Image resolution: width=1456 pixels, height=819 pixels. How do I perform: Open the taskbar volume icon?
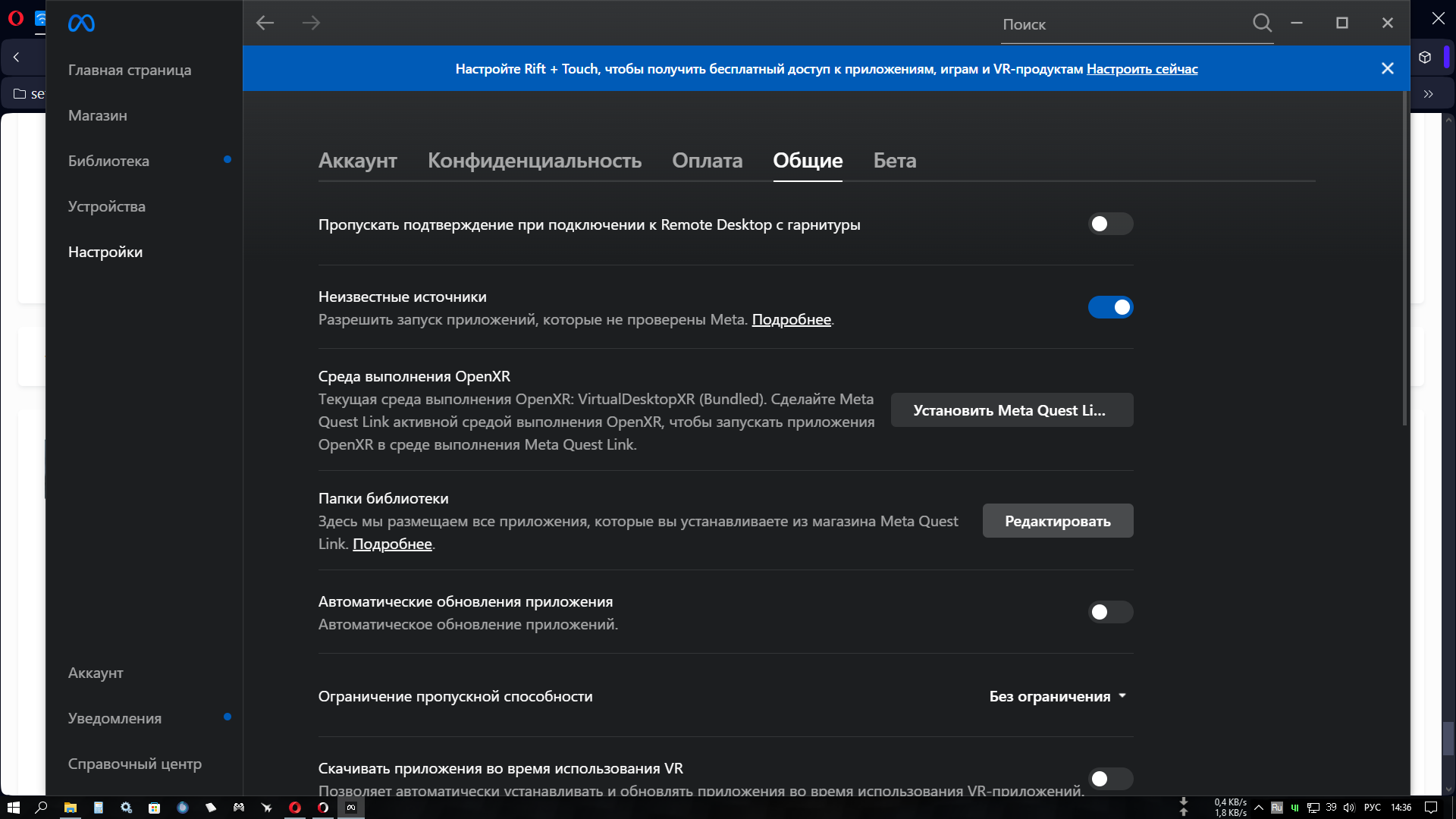click(1348, 808)
